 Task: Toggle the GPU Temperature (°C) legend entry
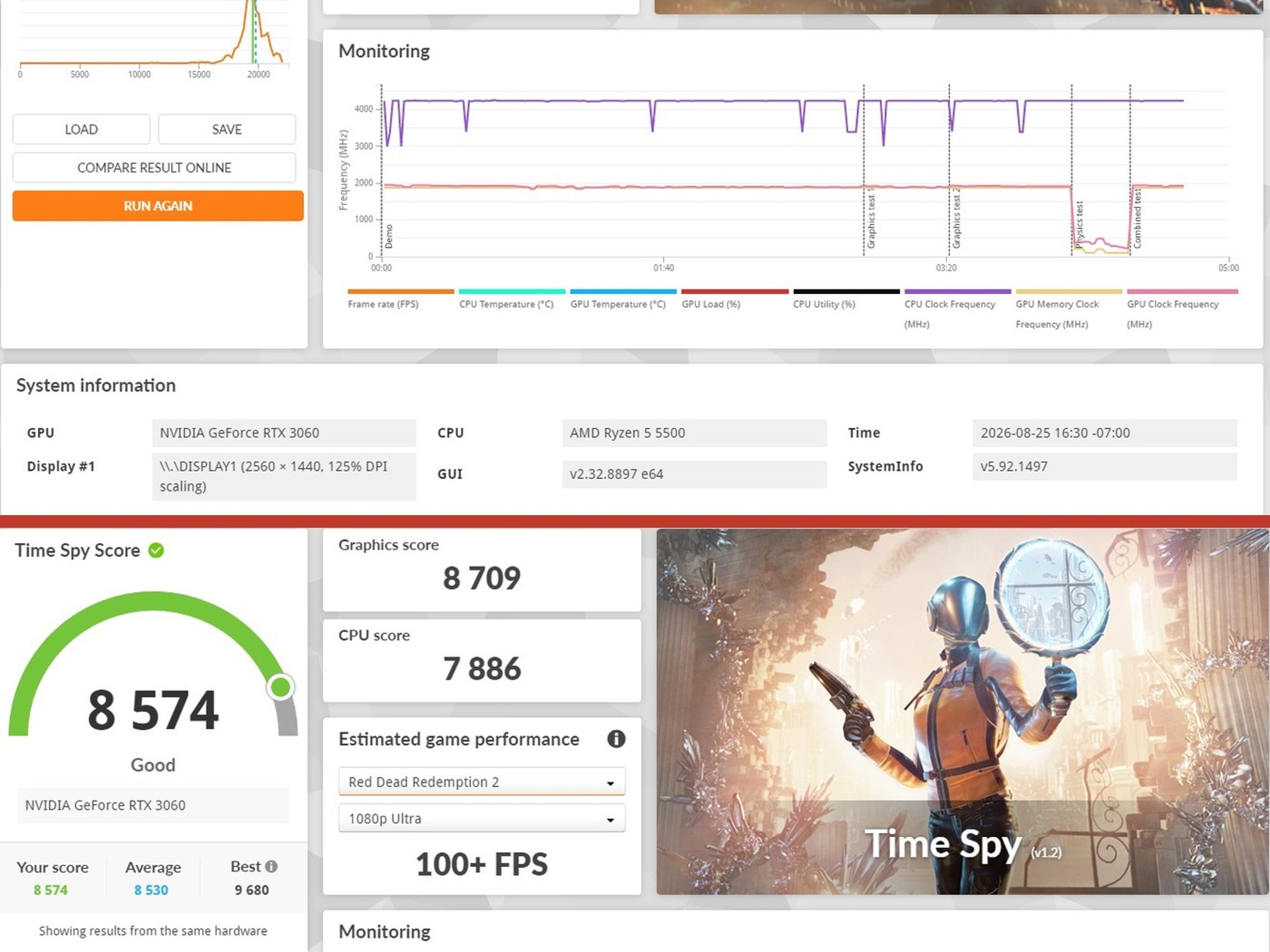(x=623, y=298)
